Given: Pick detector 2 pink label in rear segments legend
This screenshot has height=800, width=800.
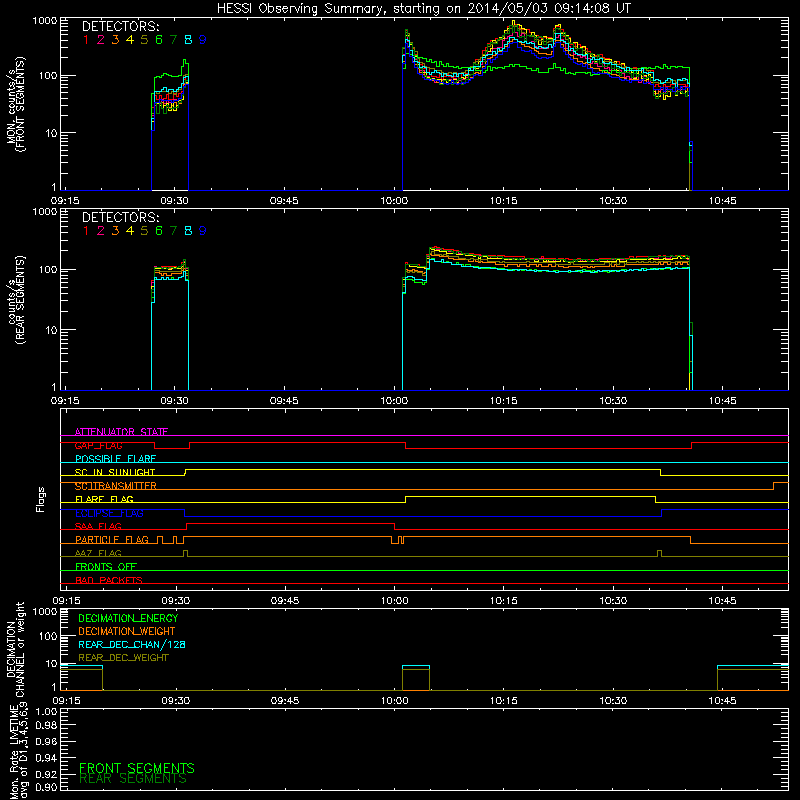Looking at the screenshot, I should tap(101, 231).
